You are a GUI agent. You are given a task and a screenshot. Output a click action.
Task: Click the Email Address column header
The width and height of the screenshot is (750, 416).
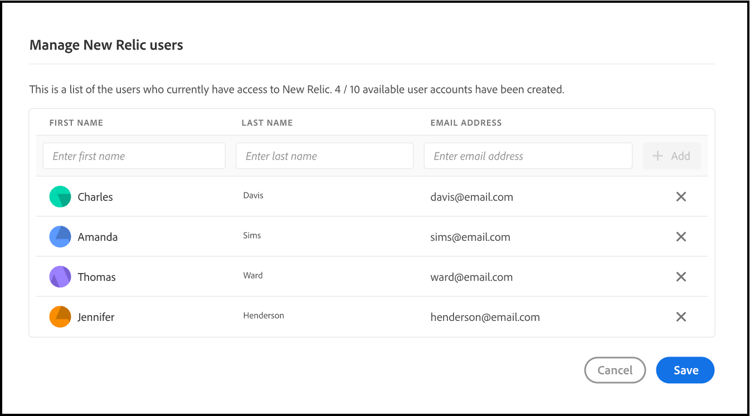466,123
